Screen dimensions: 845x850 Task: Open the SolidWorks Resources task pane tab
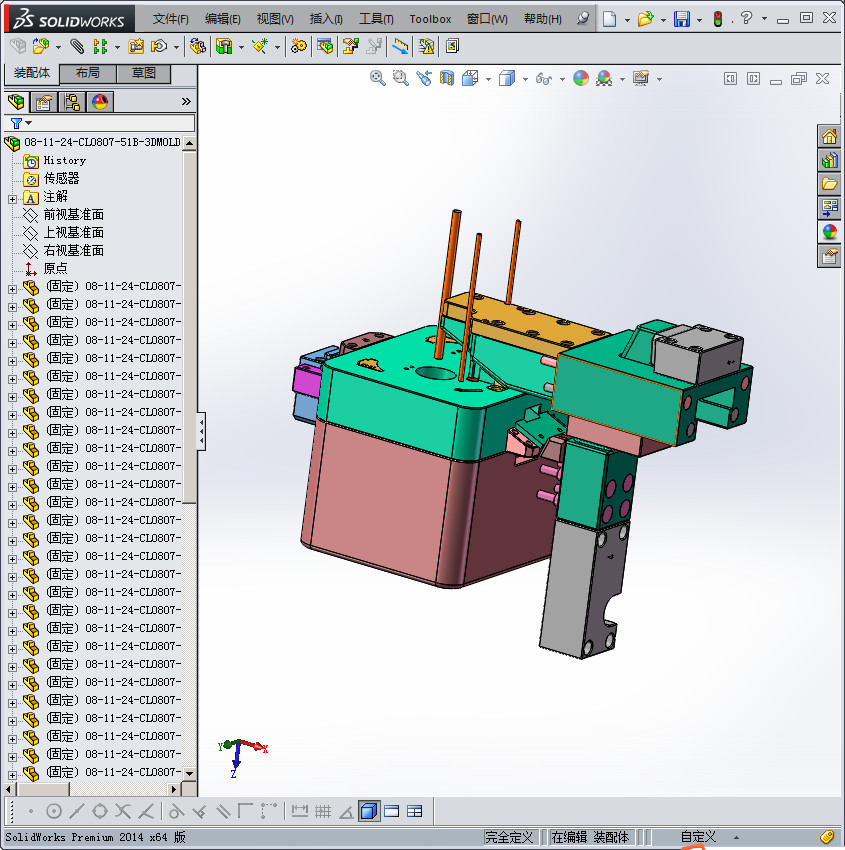[829, 137]
